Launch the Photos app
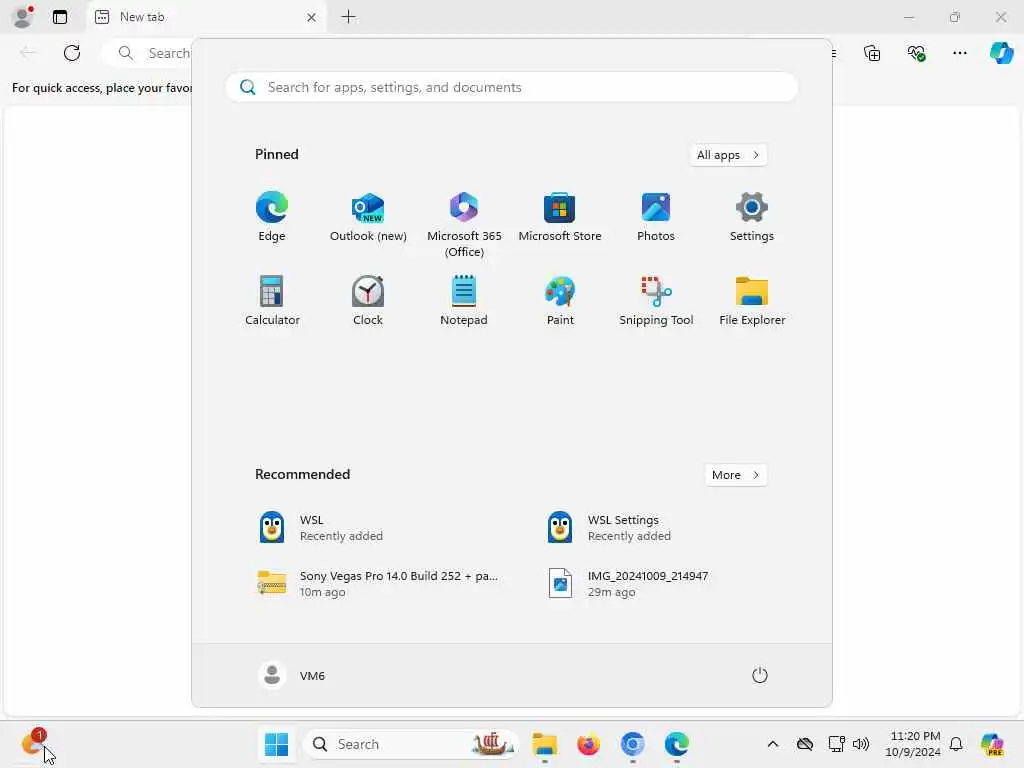The image size is (1024, 768). pos(656,217)
